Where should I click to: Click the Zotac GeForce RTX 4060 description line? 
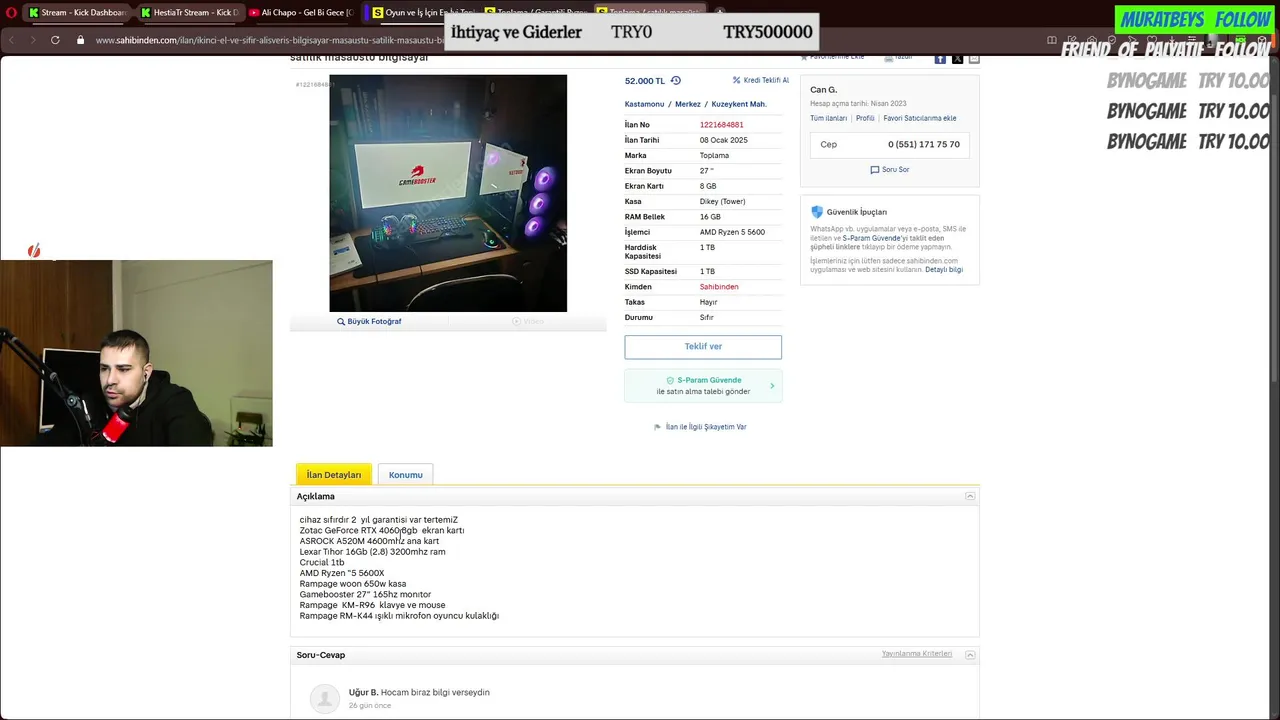tap(382, 531)
